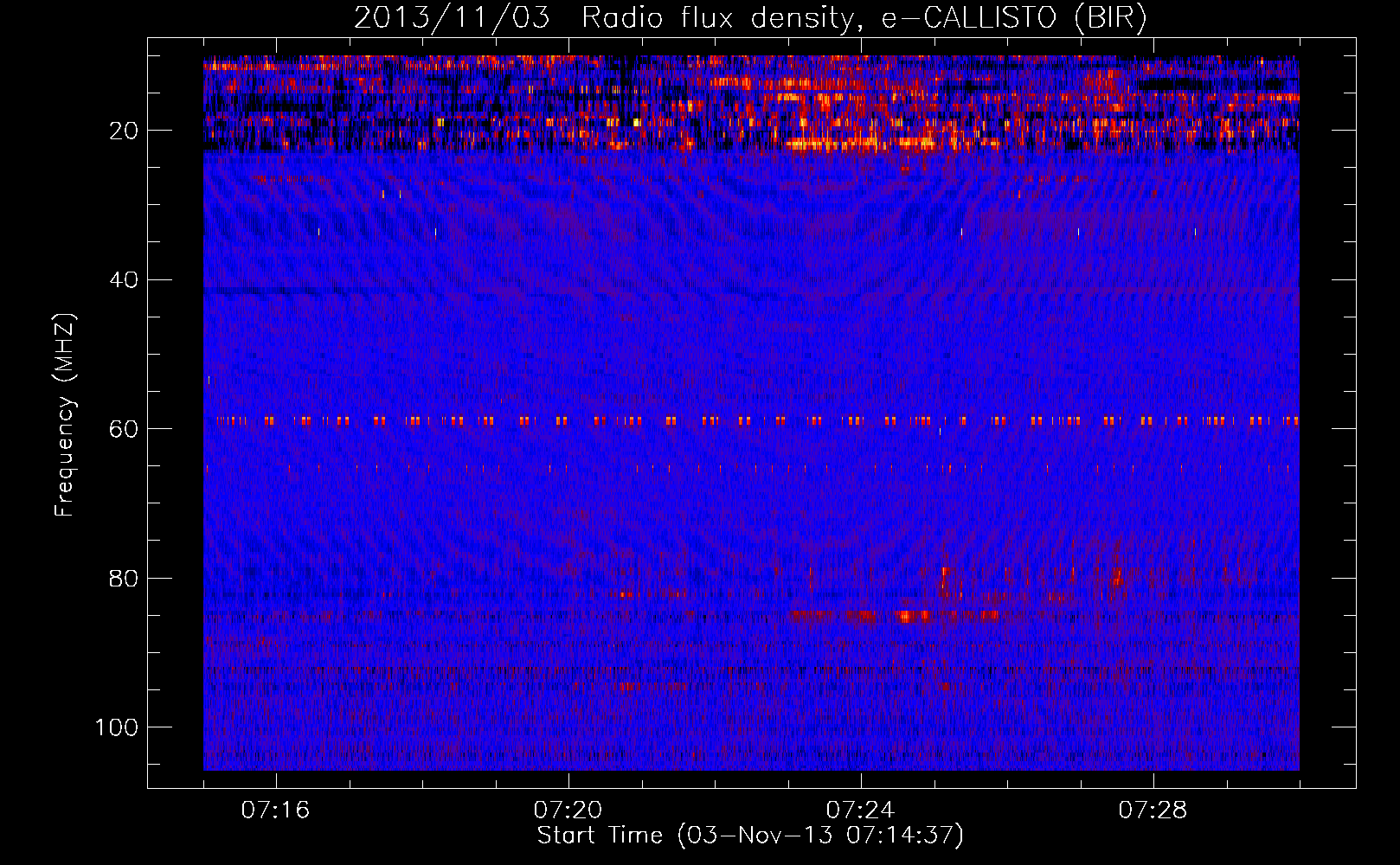
Task: Click the '07:24' time tick label
Action: point(860,811)
